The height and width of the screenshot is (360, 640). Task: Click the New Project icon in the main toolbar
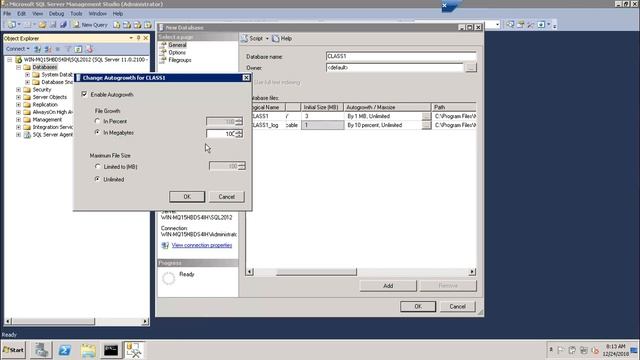11,25
